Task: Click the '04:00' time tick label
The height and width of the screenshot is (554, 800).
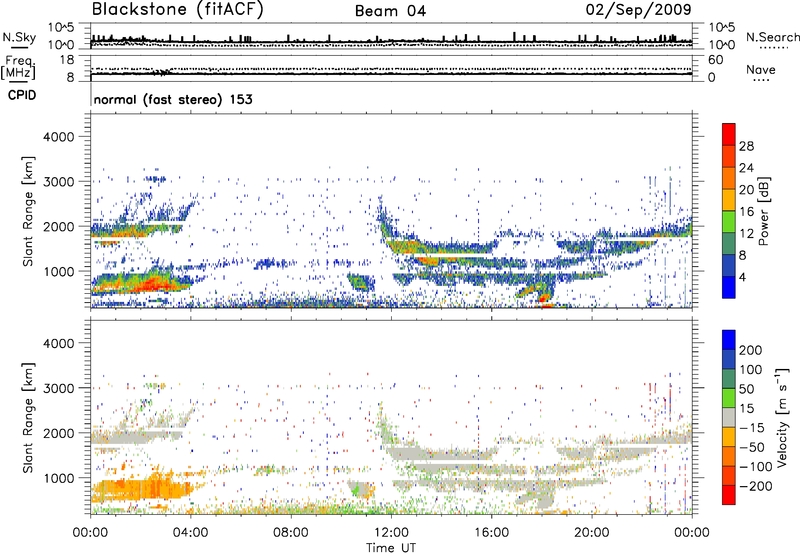Action: [190, 533]
